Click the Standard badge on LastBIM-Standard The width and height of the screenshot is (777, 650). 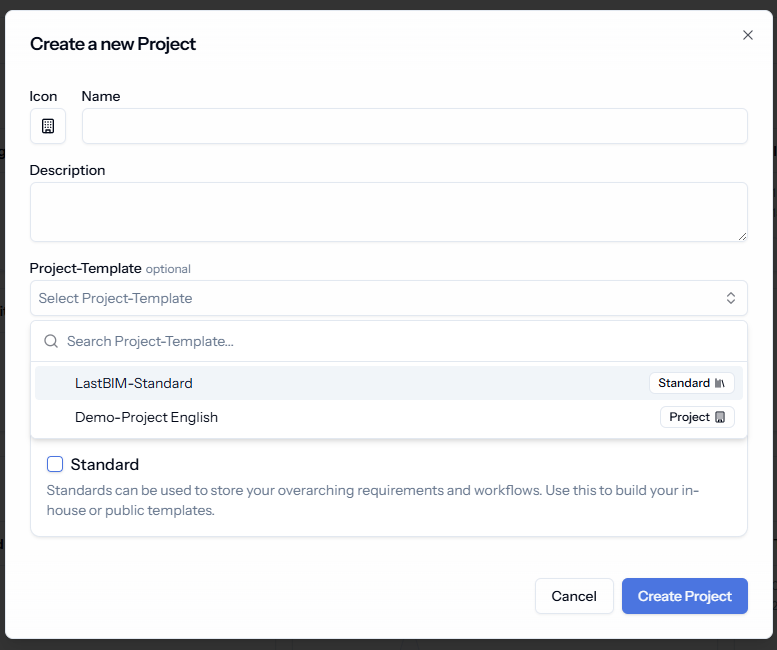click(692, 383)
